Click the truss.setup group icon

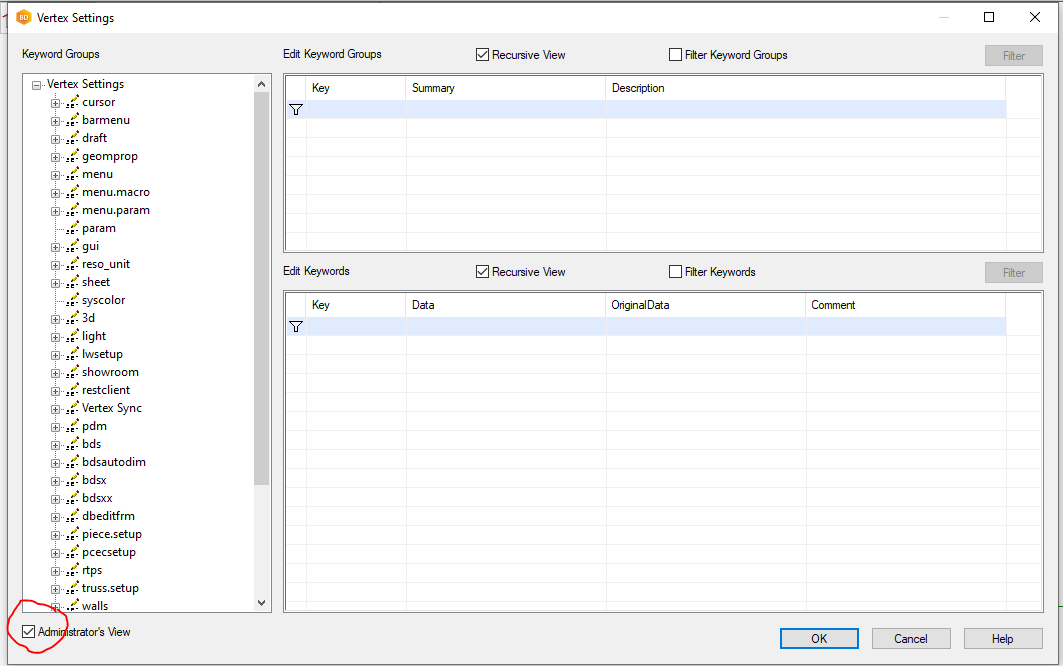point(72,588)
